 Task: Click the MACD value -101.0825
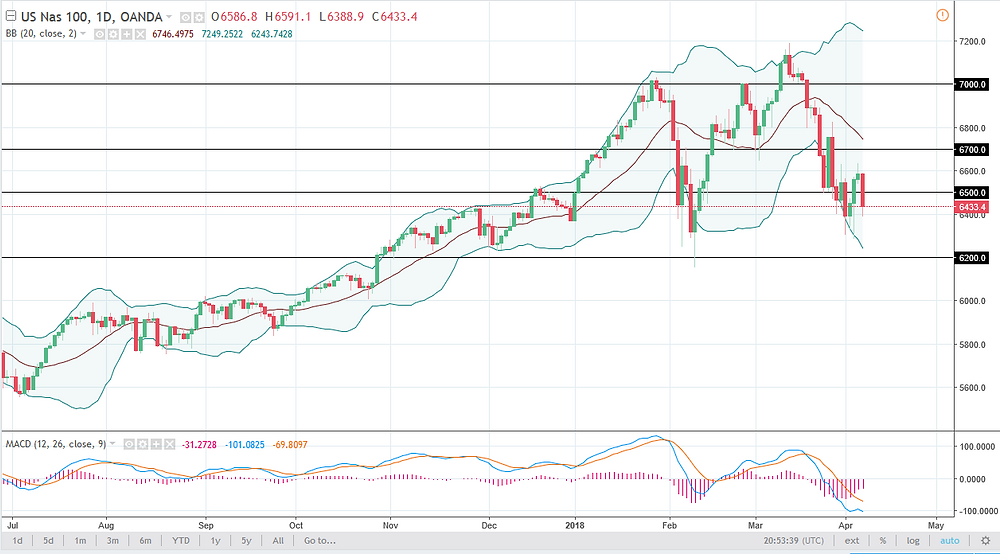(x=244, y=444)
